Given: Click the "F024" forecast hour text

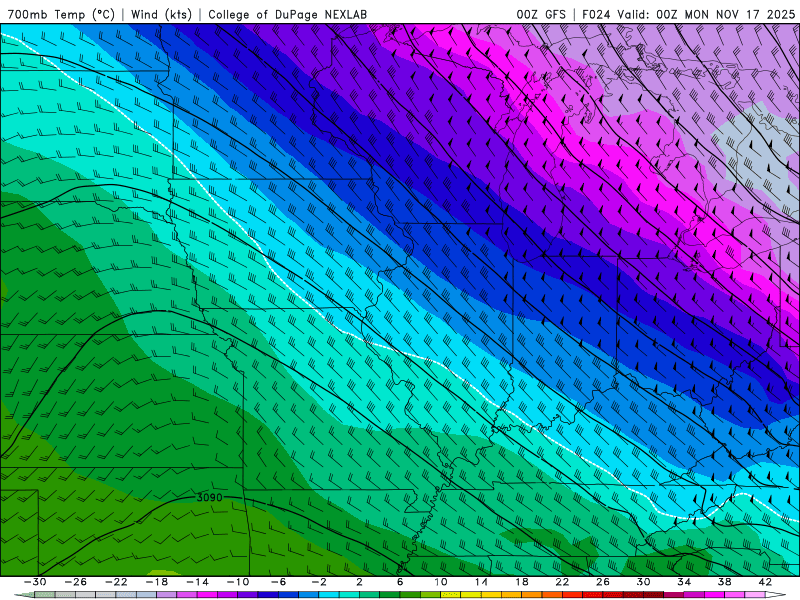Looking at the screenshot, I should tap(596, 15).
